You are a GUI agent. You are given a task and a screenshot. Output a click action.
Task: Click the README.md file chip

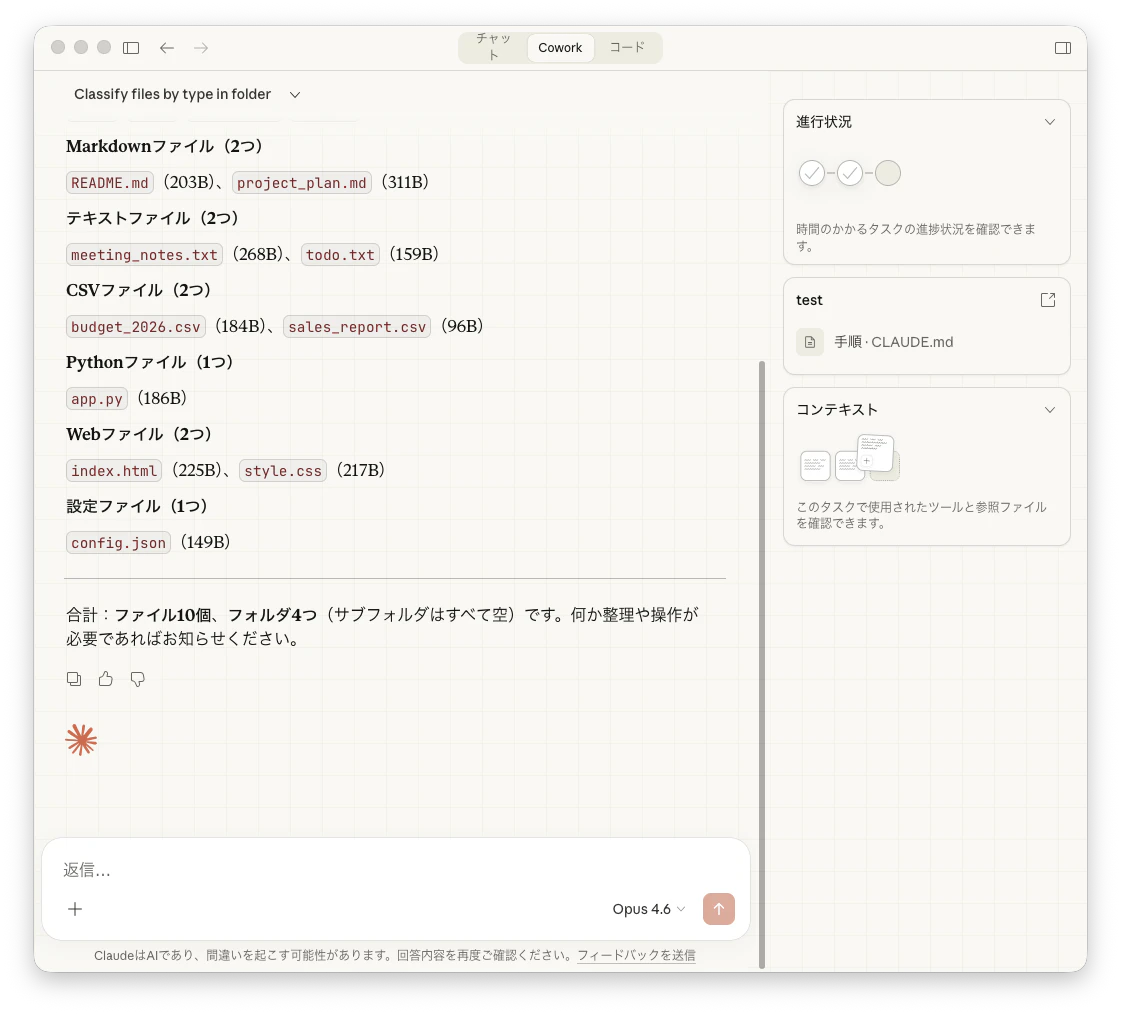point(109,183)
